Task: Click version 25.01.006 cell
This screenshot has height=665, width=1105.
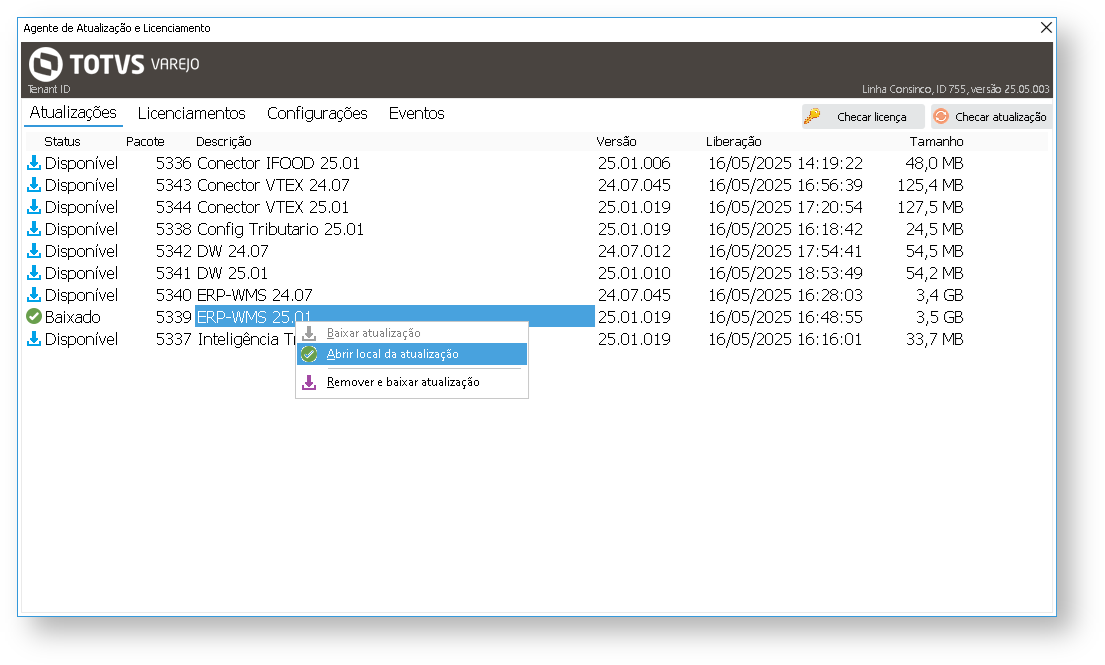Action: point(634,163)
